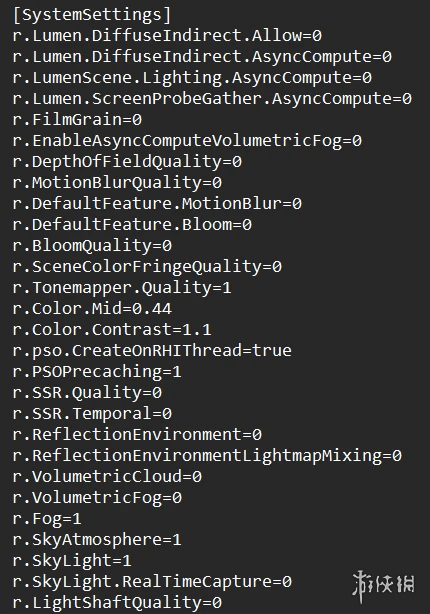Place cursor on r.Color.Contrast=1.1 line
The width and height of the screenshot is (430, 614).
(x=112, y=330)
